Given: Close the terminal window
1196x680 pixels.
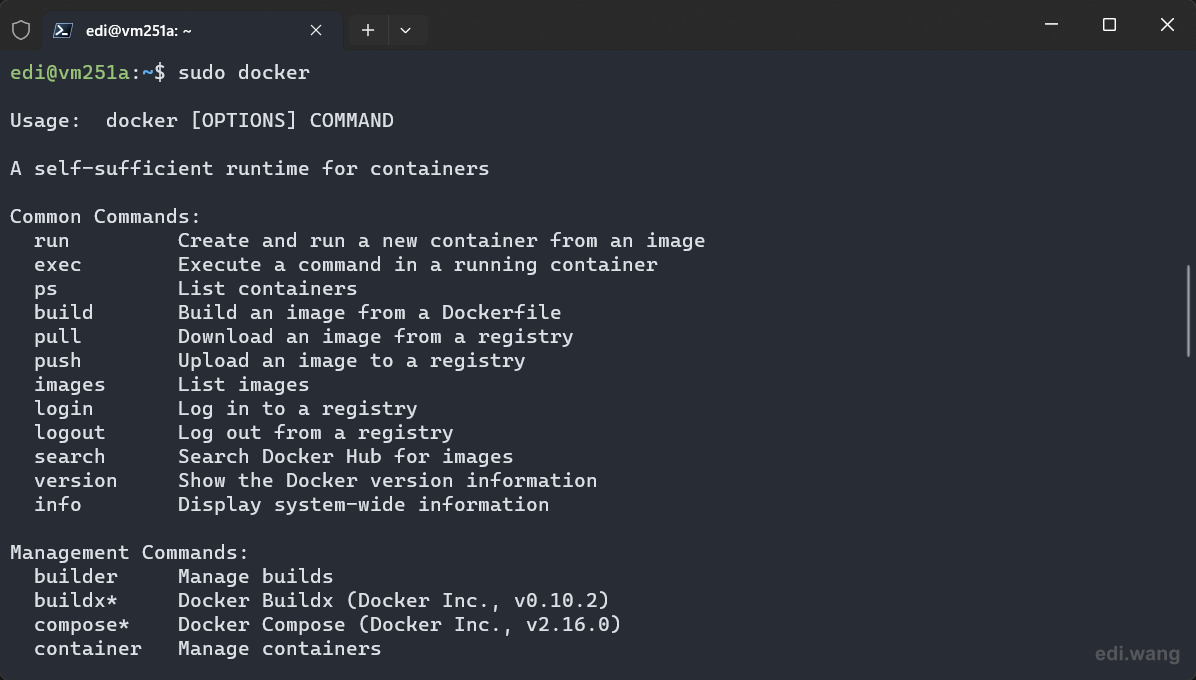Looking at the screenshot, I should click(1167, 24).
